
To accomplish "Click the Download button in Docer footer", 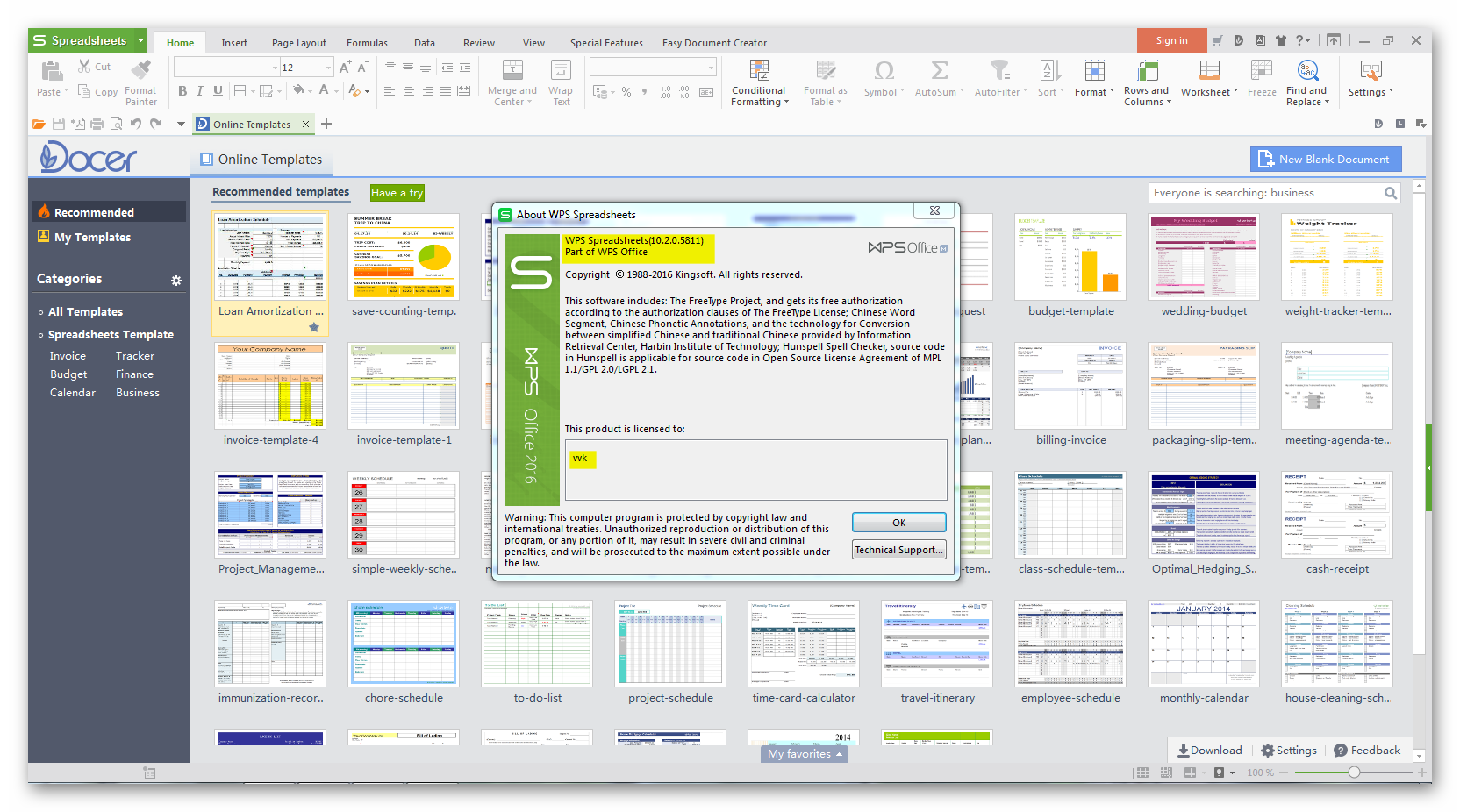I will coord(1210,750).
